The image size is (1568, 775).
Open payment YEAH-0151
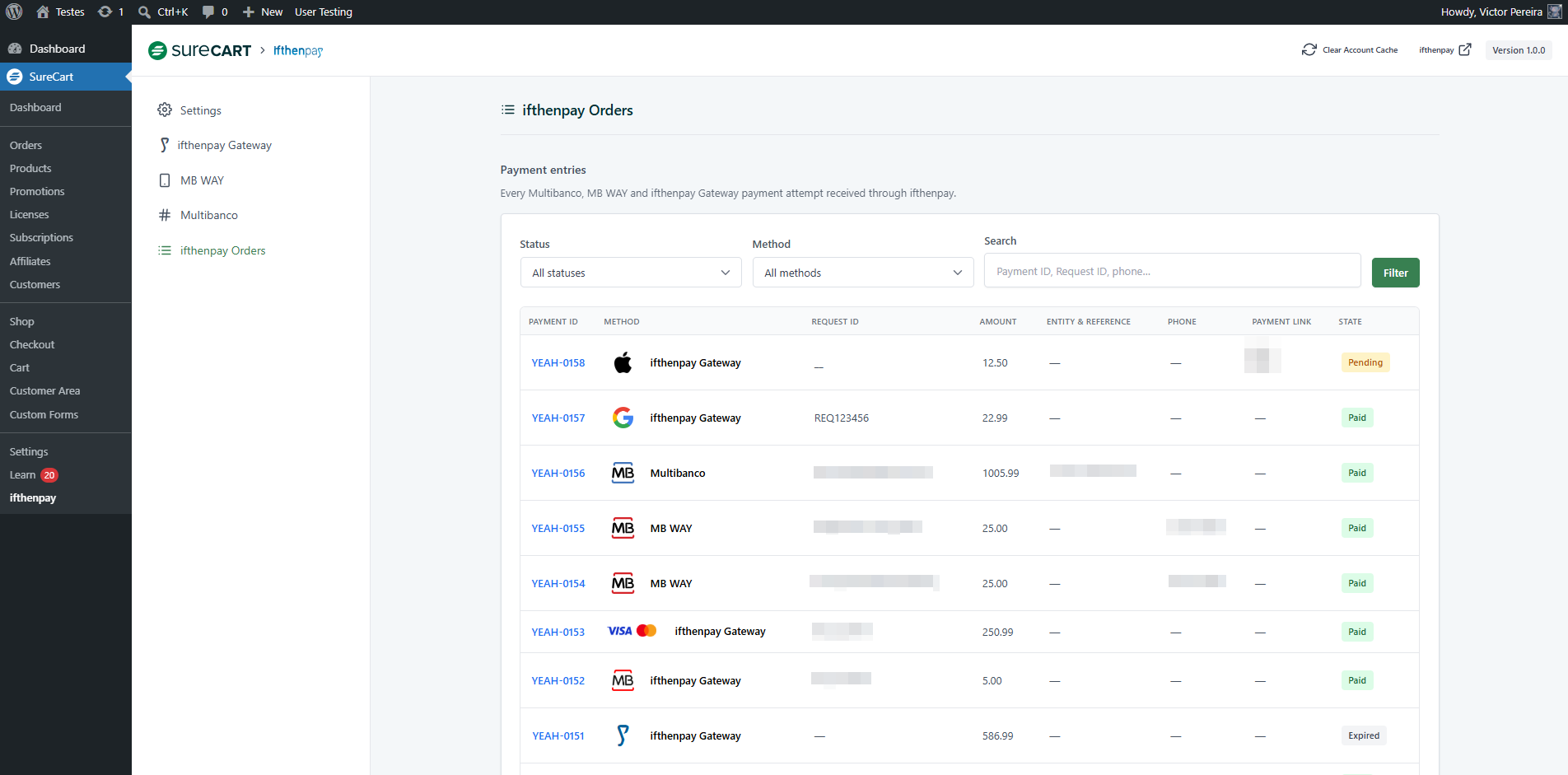click(558, 735)
